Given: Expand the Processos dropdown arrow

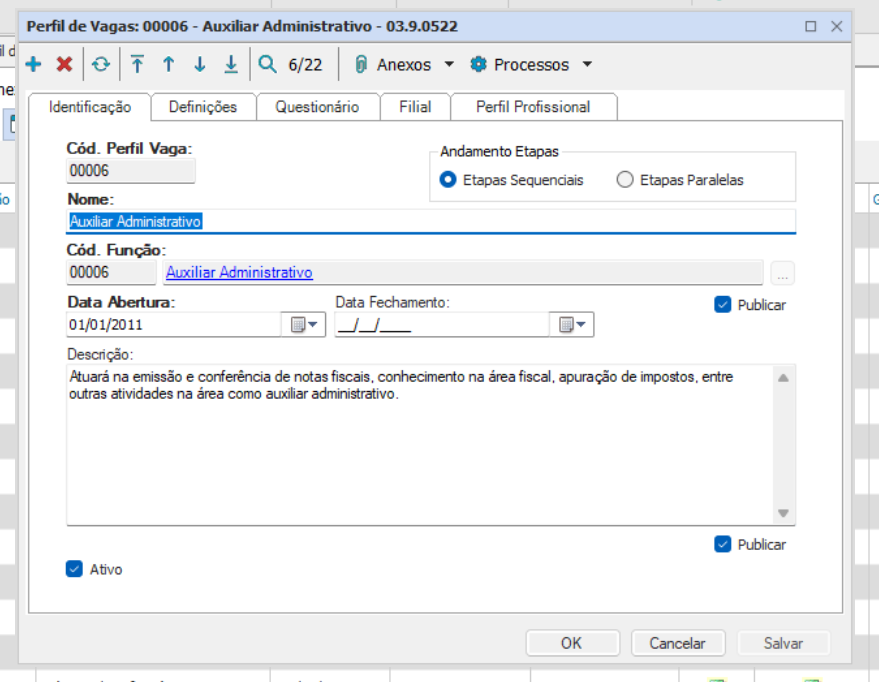Looking at the screenshot, I should coord(587,64).
